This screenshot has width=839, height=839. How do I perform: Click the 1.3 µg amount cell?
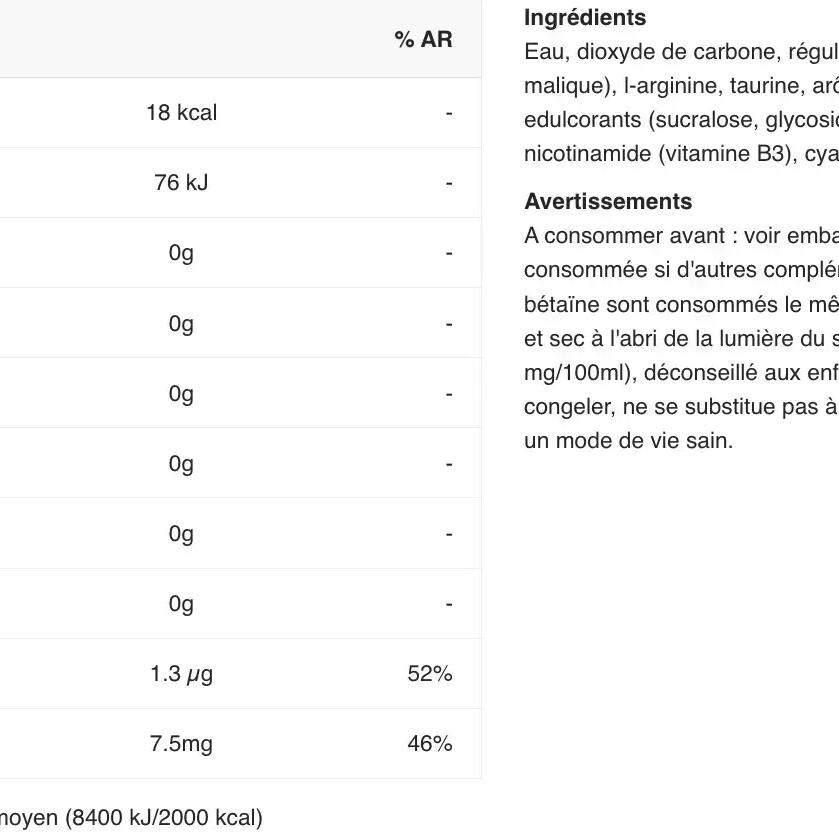pos(181,674)
